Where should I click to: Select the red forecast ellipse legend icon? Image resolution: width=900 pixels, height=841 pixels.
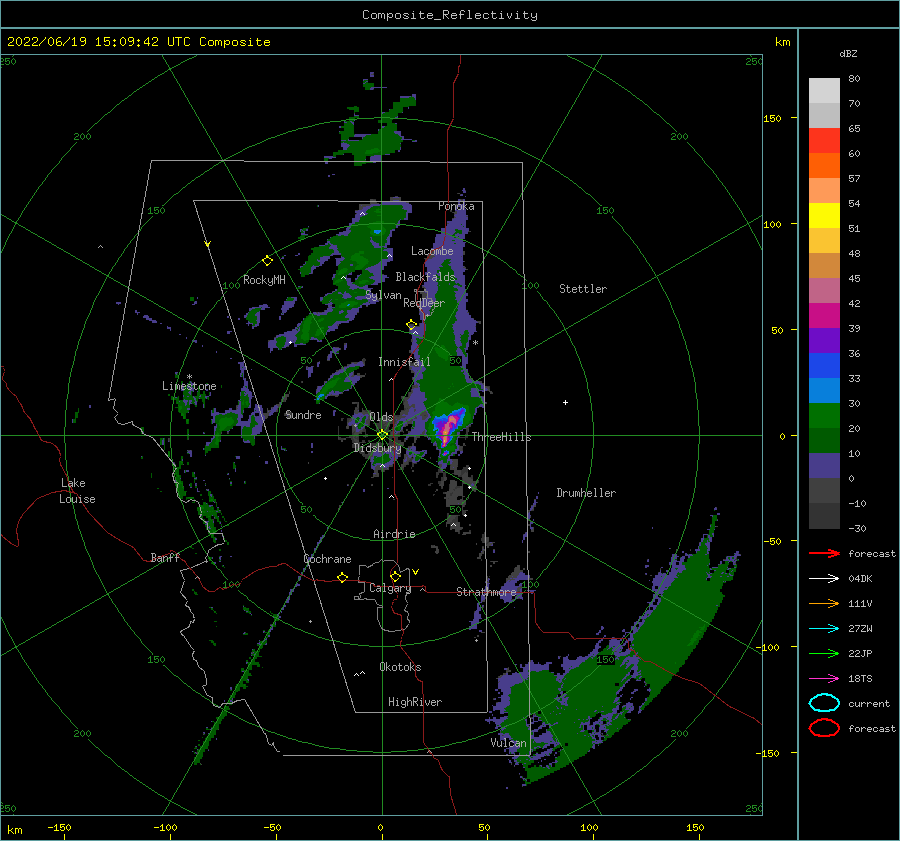click(824, 728)
